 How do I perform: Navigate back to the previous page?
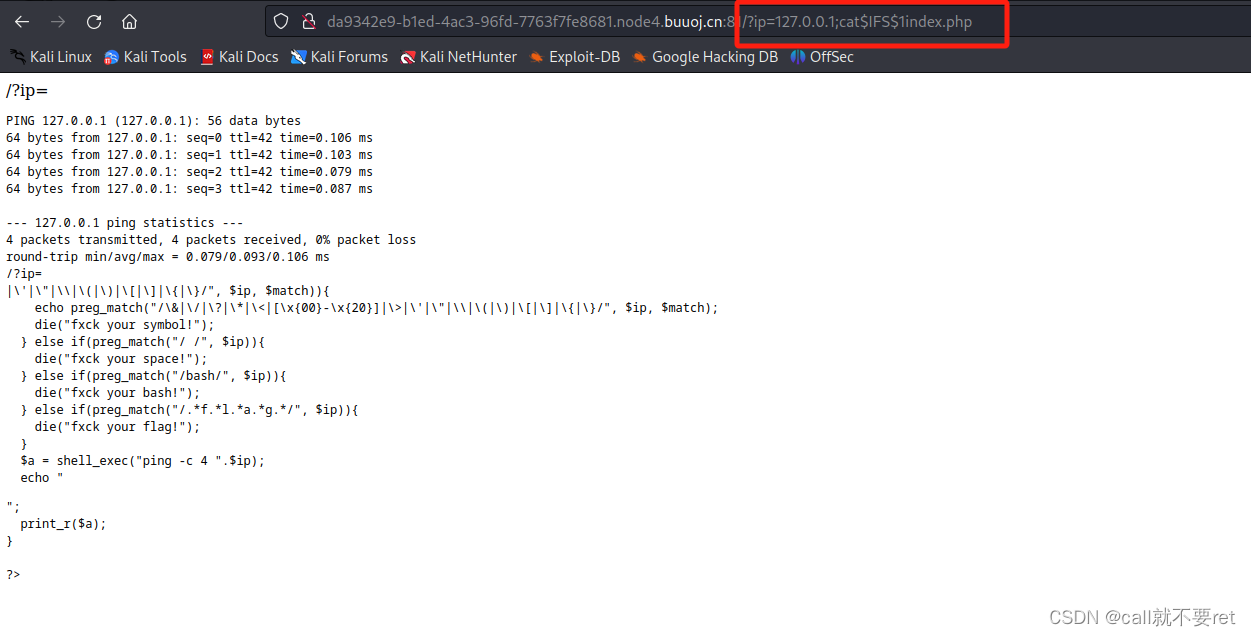21,21
